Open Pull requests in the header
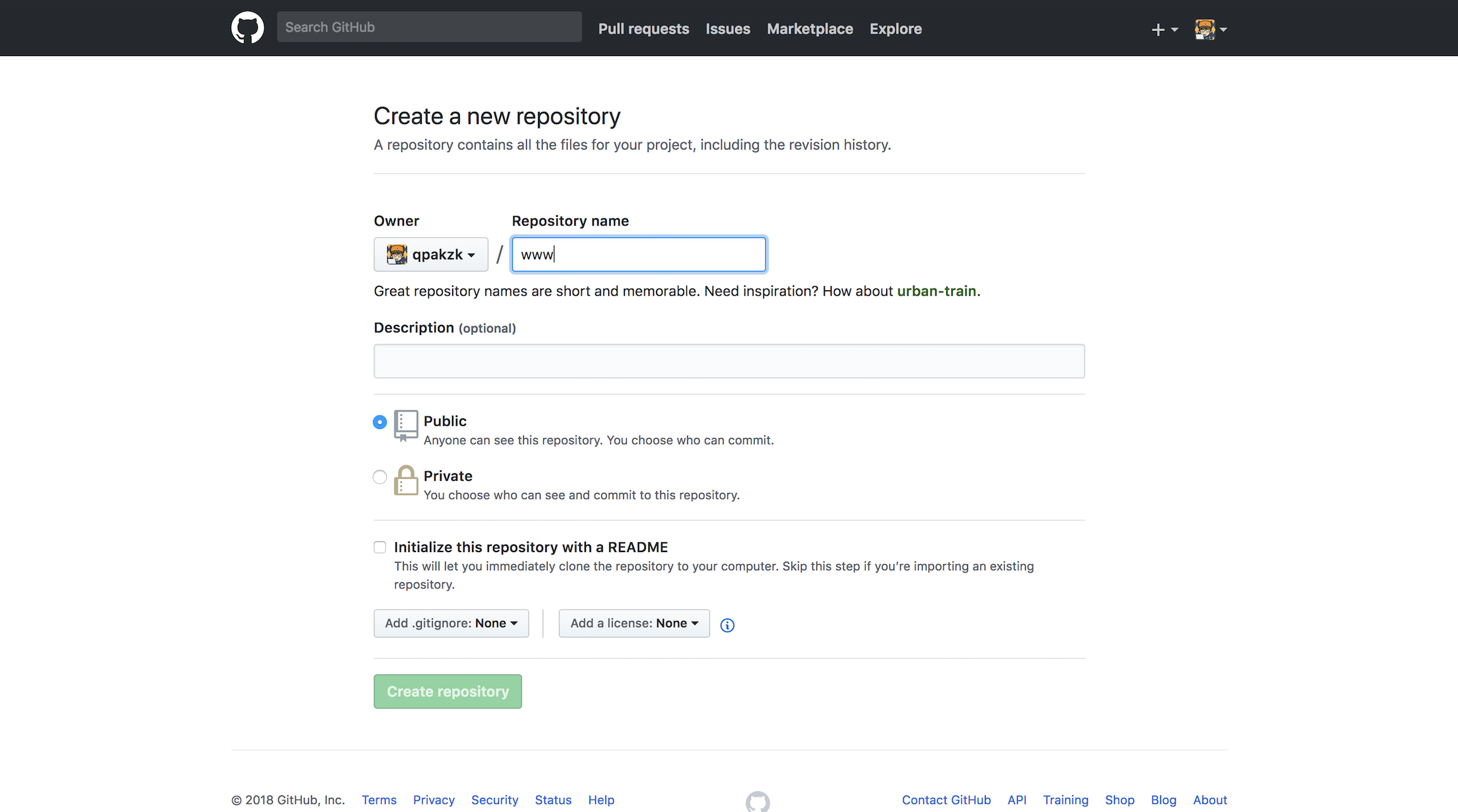The image size is (1458, 812). [x=644, y=29]
